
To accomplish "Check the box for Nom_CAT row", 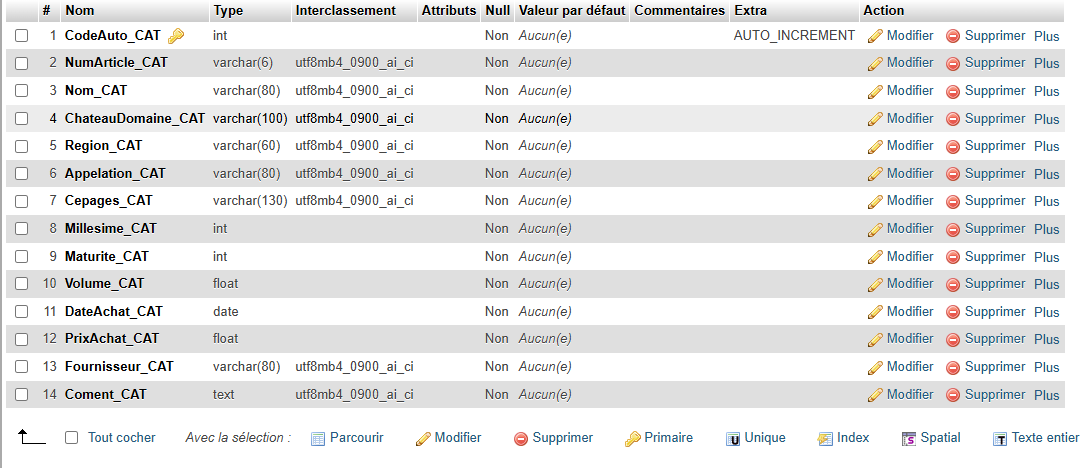I will [22, 90].
